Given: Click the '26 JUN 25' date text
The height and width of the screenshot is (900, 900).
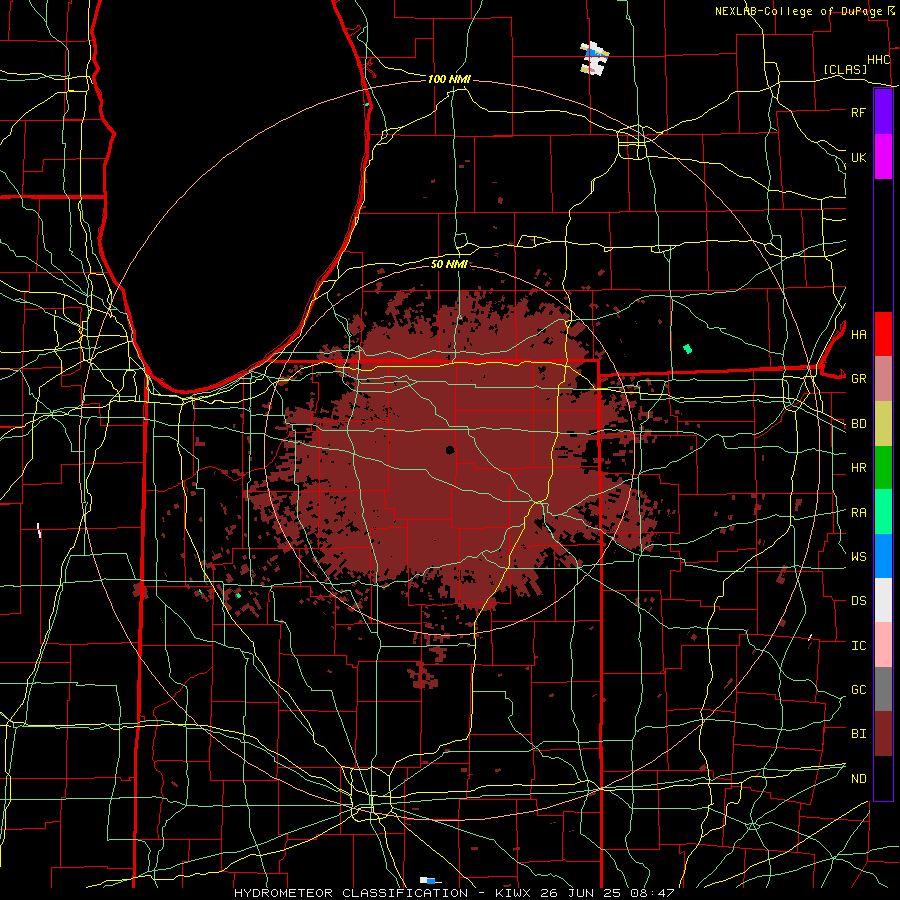Looking at the screenshot, I should (581, 893).
